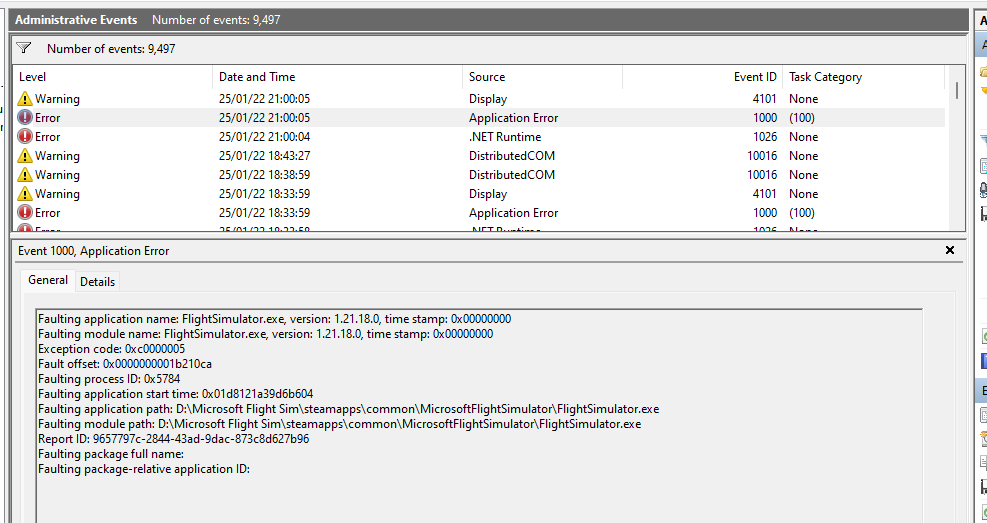Close the Event 1000 preview pane
The image size is (987, 523).
pyautogui.click(x=950, y=250)
